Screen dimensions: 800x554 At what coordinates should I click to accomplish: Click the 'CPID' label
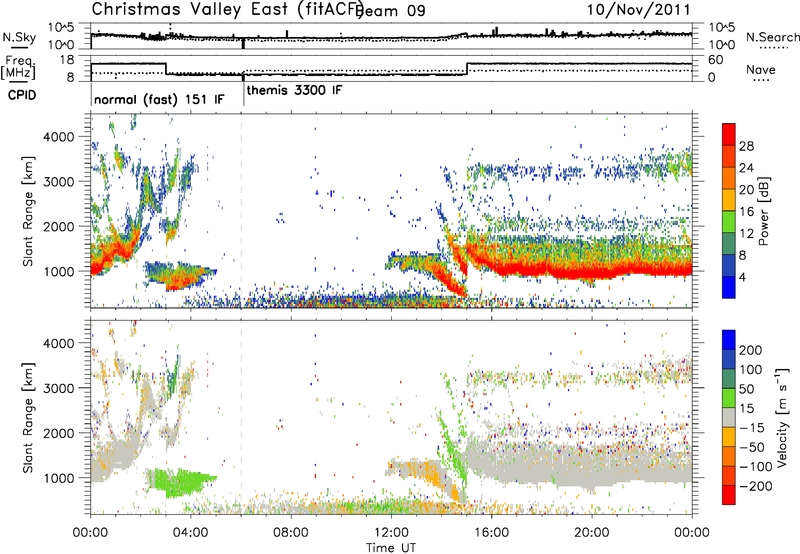tap(22, 95)
